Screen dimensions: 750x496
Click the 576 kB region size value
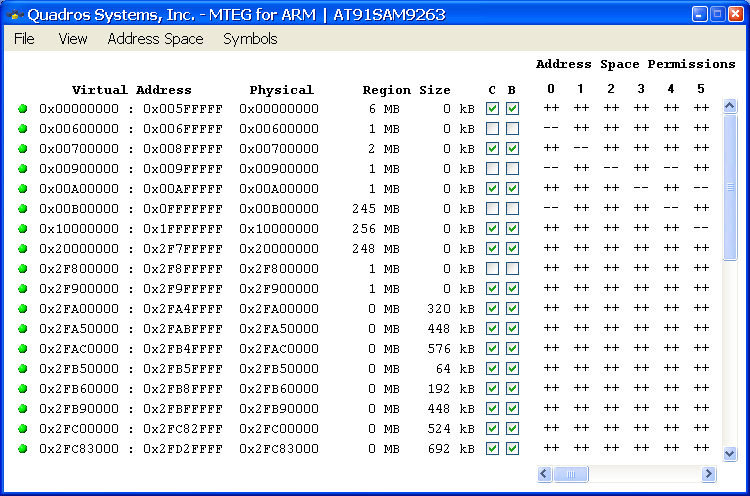(451, 349)
